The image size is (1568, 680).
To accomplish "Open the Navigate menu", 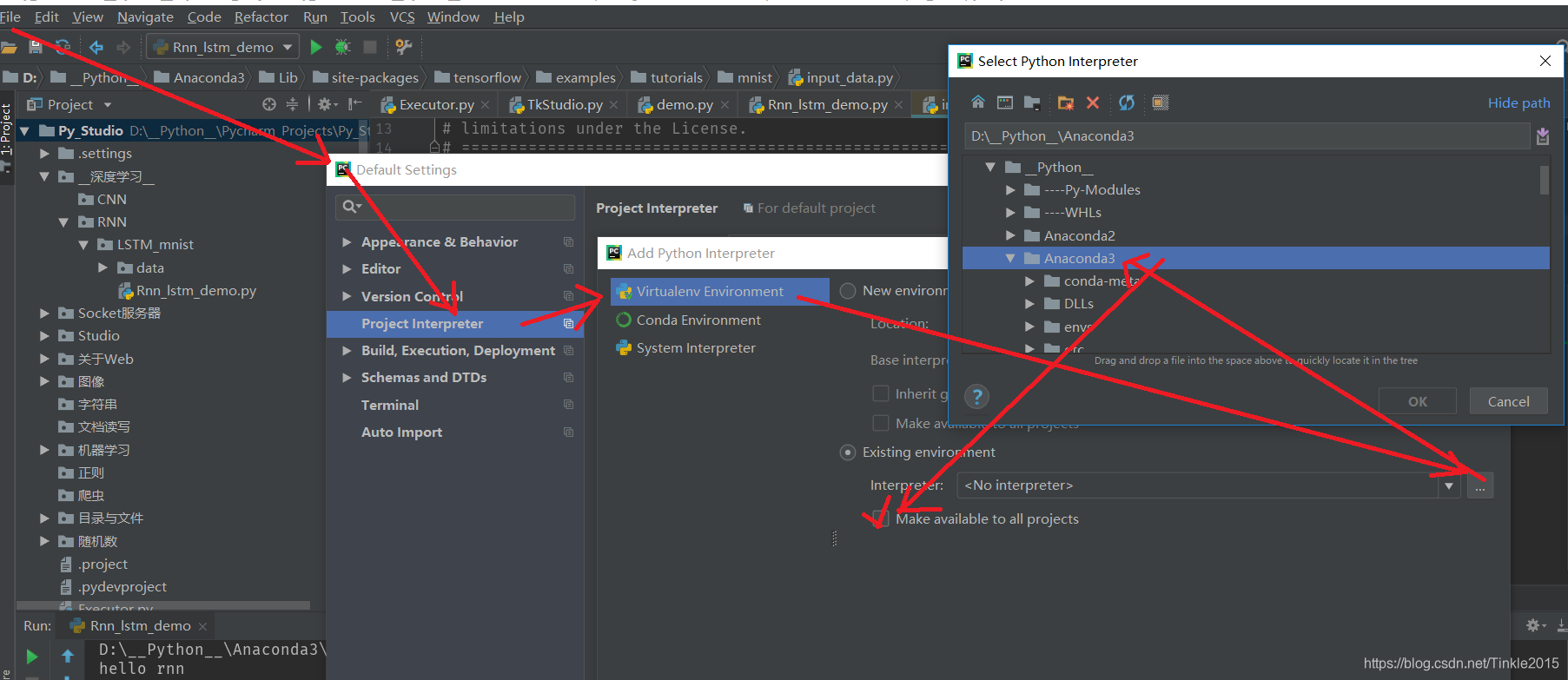I will point(145,17).
